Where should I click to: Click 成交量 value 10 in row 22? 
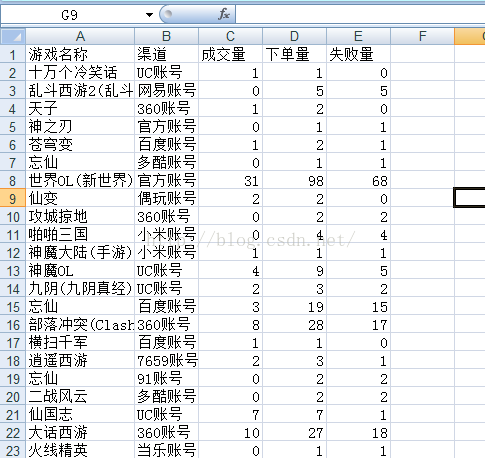pyautogui.click(x=231, y=432)
